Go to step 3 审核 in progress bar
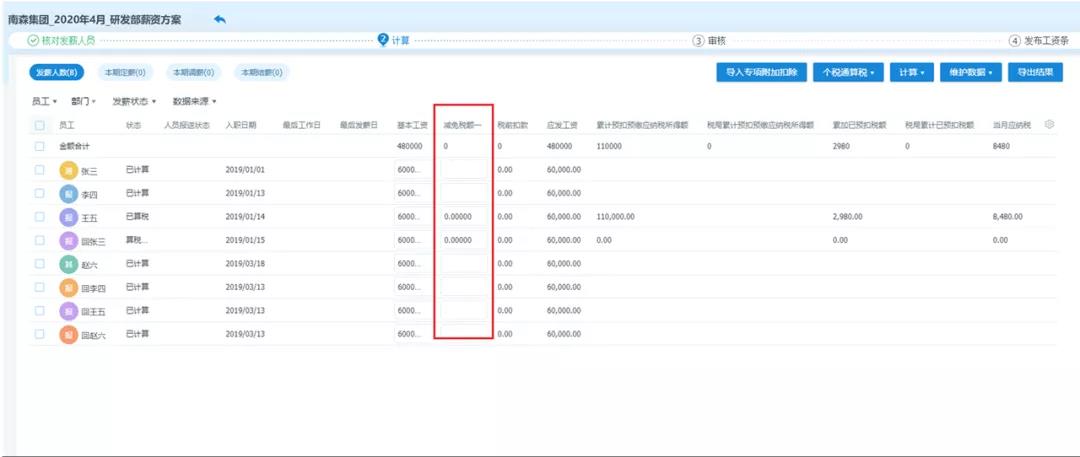 pyautogui.click(x=709, y=41)
